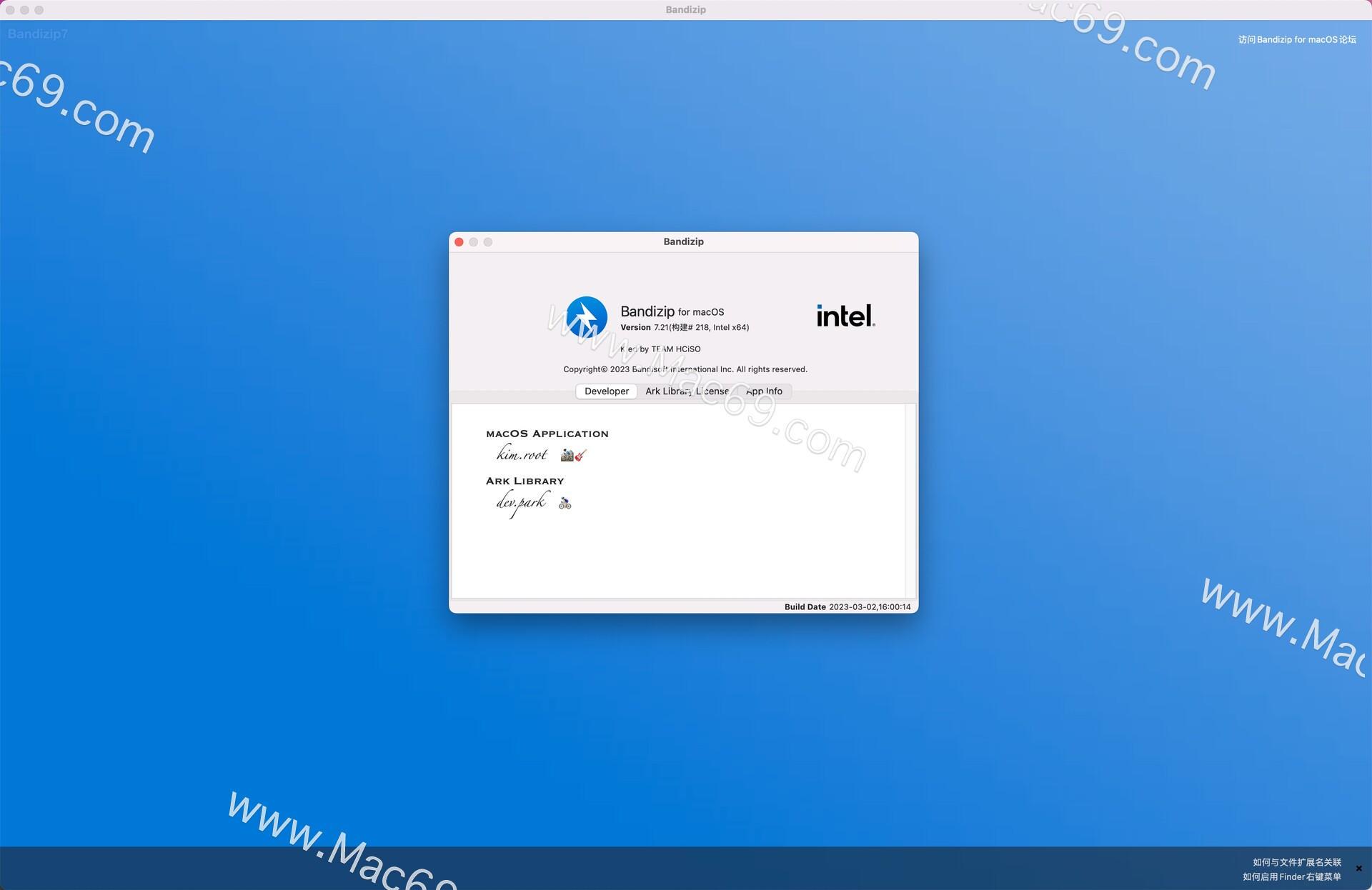This screenshot has width=1372, height=890.
Task: Click the emoji icons next to kim.root
Action: (x=574, y=455)
